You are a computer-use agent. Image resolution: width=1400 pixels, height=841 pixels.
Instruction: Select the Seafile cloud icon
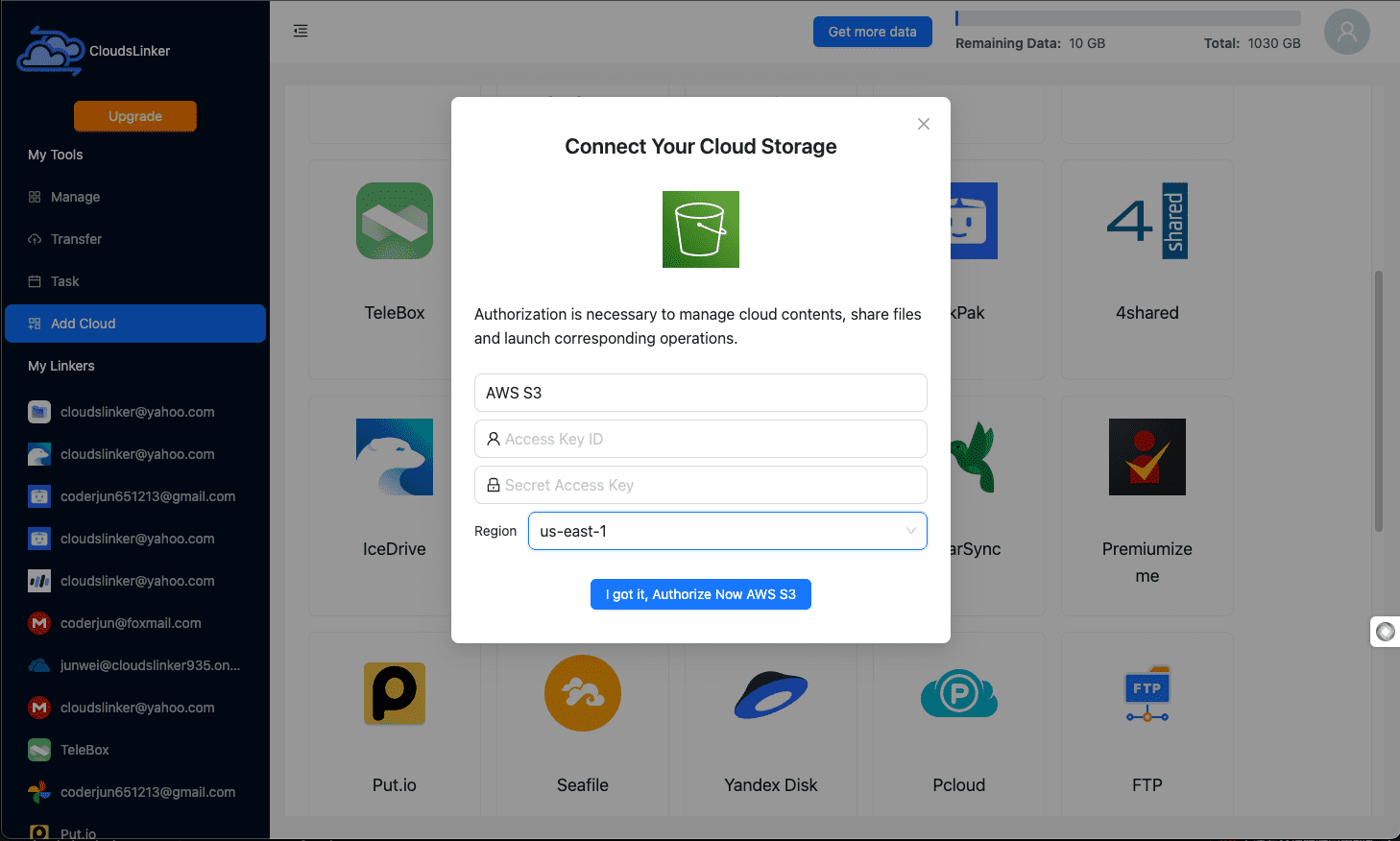click(583, 693)
